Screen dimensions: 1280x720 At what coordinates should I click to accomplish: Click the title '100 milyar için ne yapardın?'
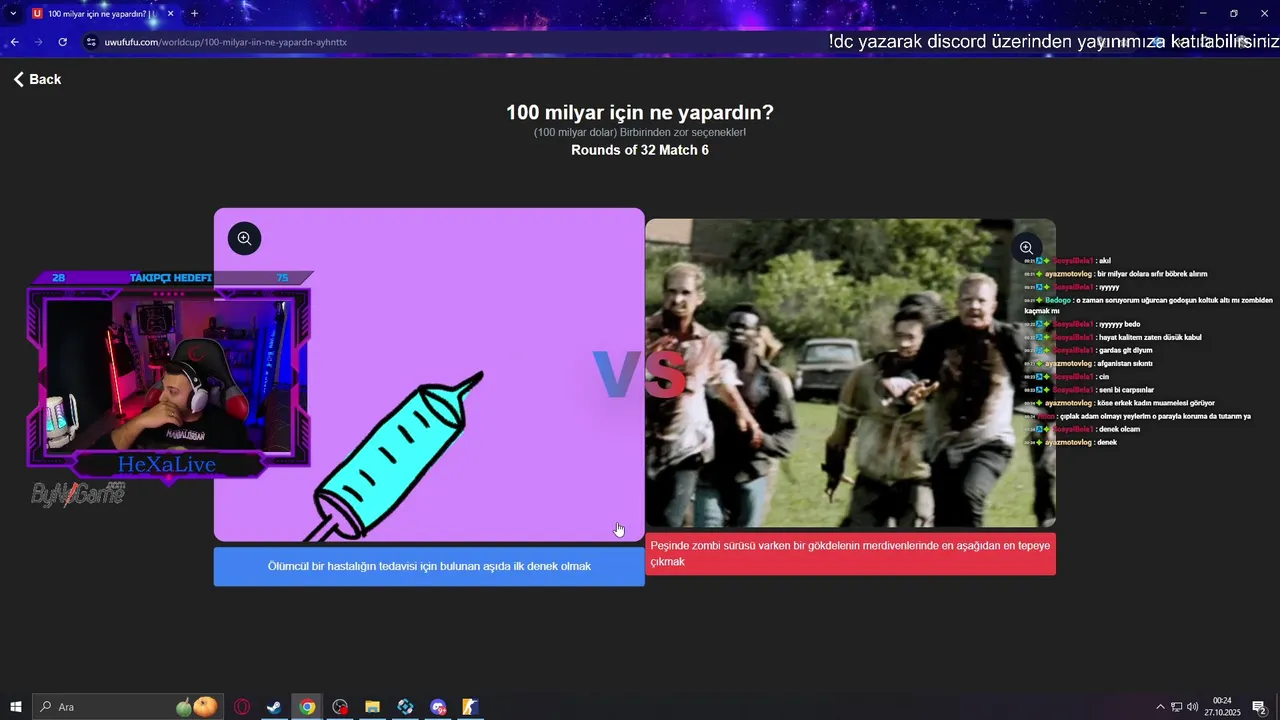[x=640, y=113]
